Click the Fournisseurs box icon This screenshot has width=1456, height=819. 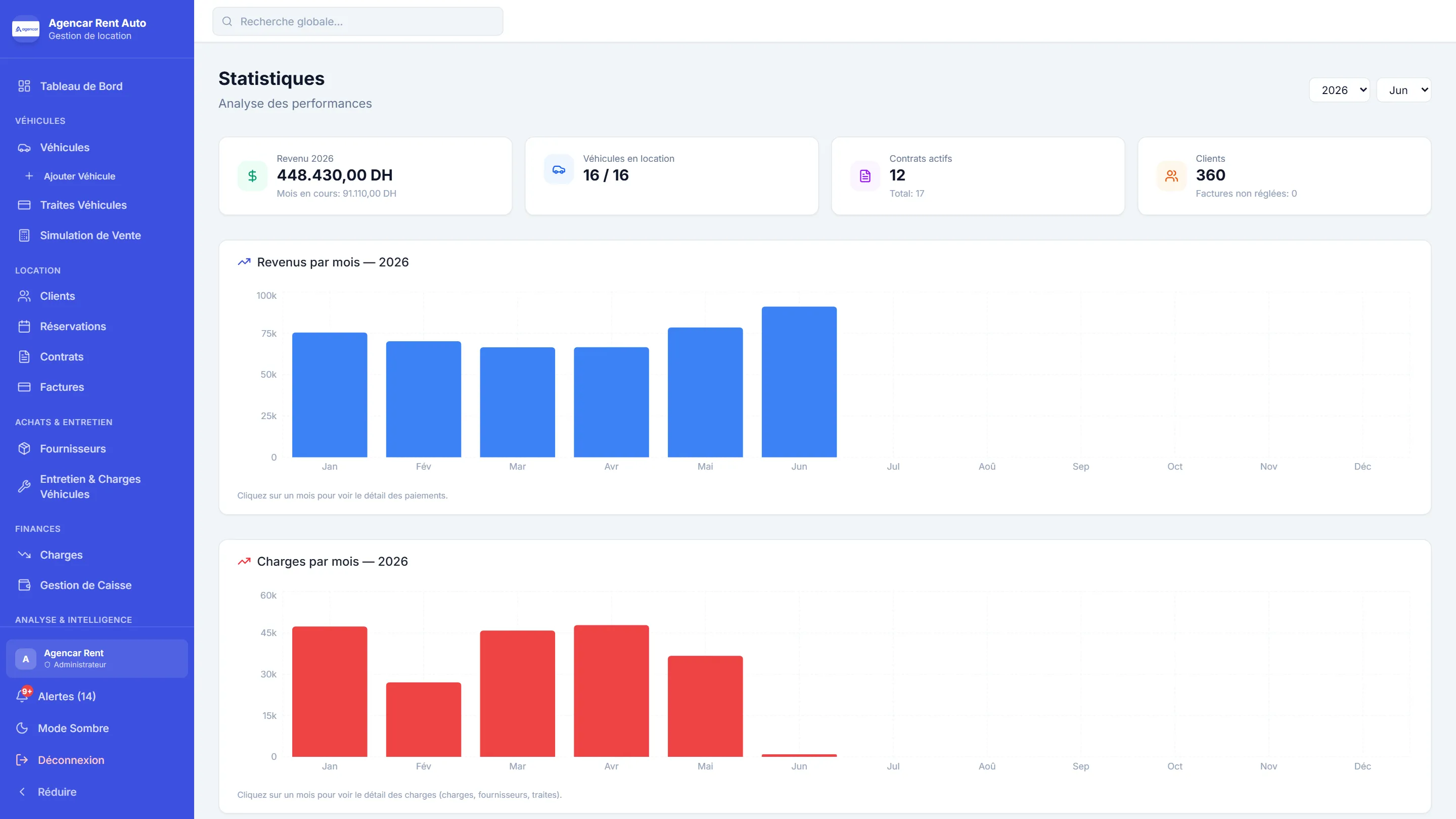click(24, 449)
